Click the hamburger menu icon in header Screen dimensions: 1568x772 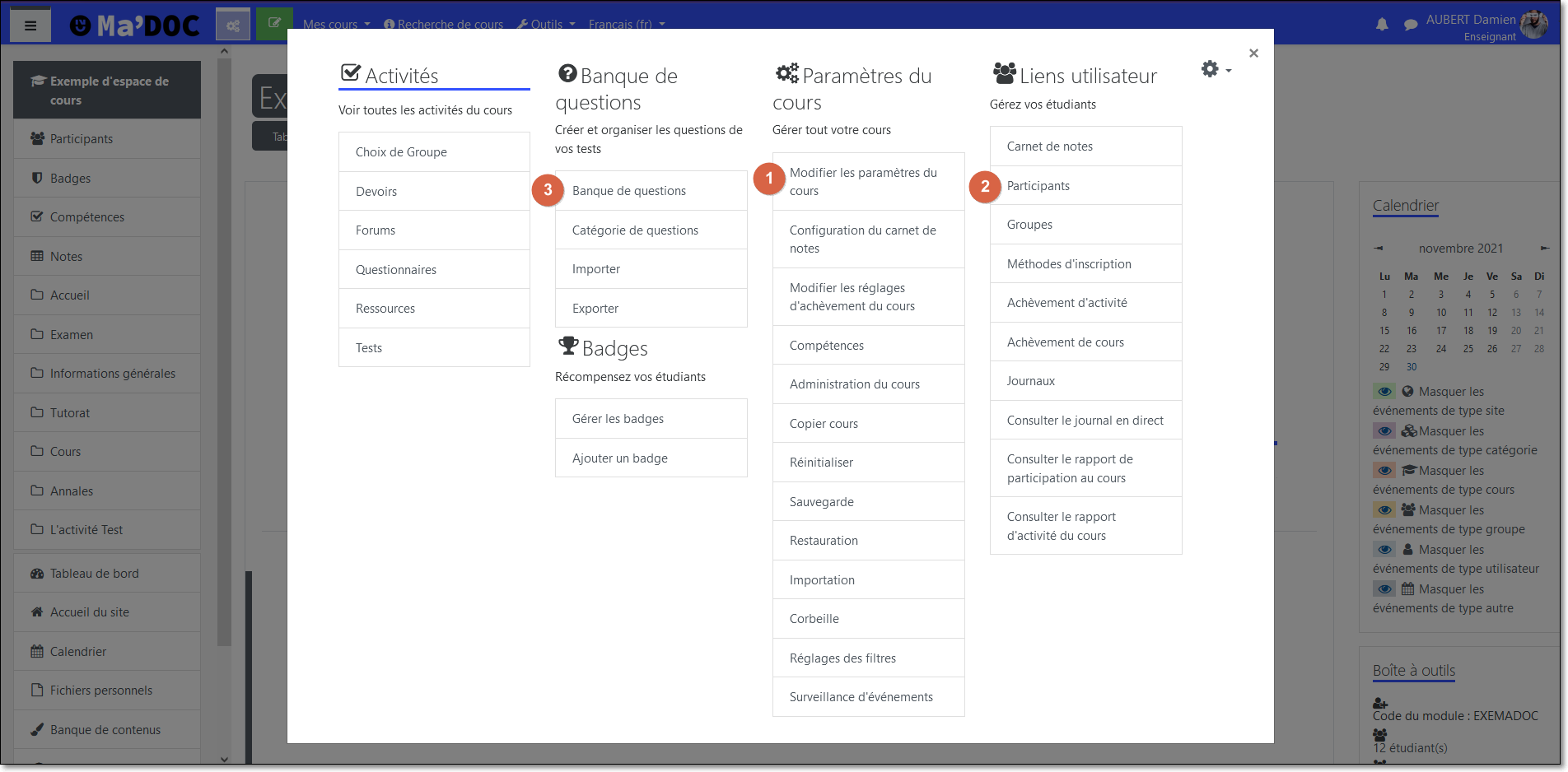pyautogui.click(x=30, y=26)
